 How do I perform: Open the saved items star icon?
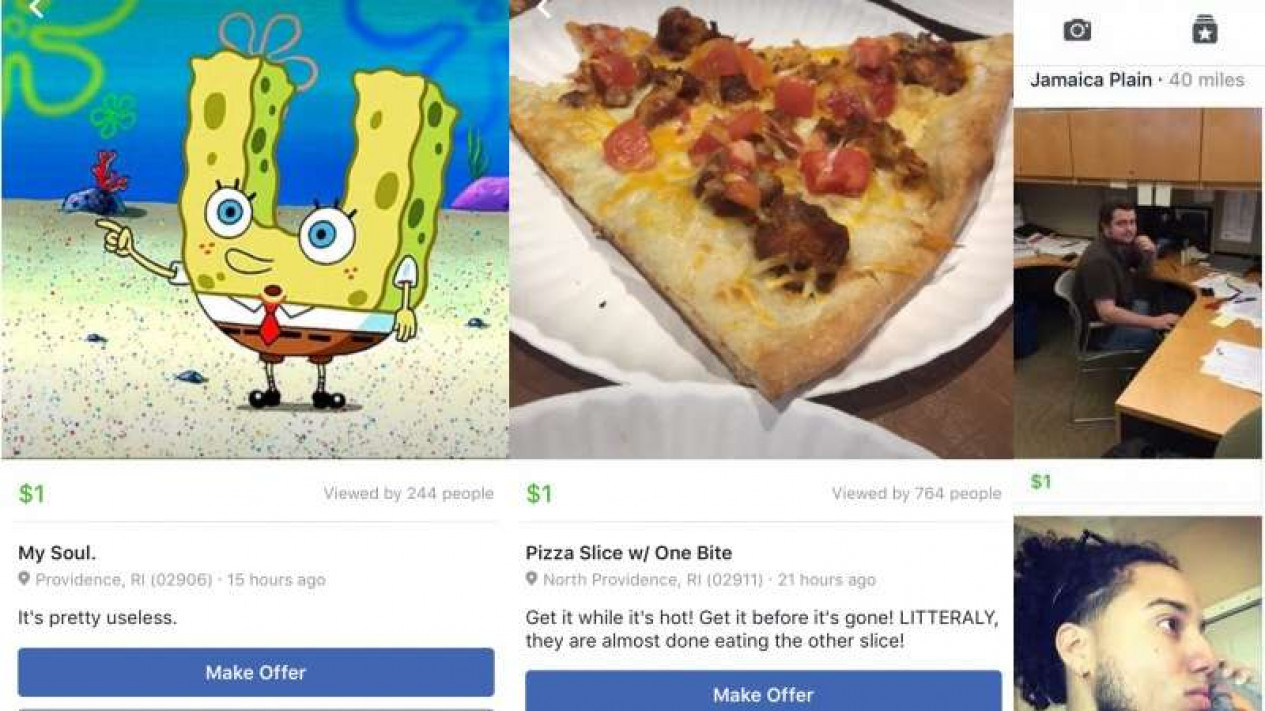pos(1205,30)
